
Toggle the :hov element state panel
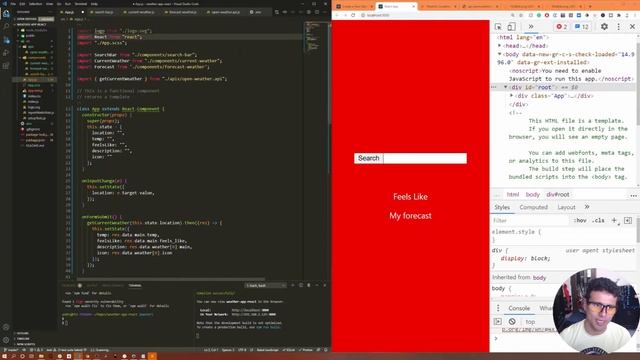click(x=580, y=220)
